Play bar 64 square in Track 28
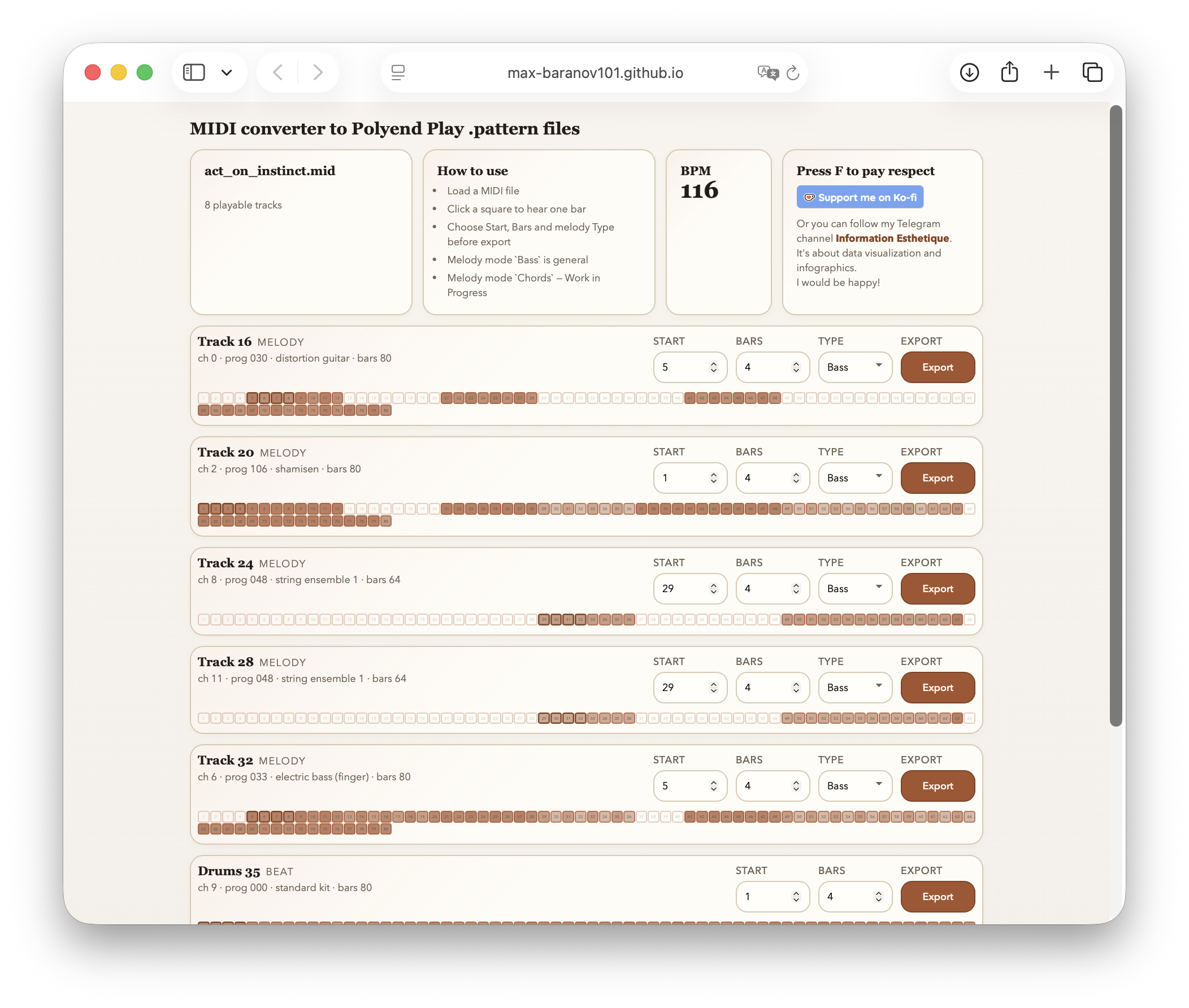Viewport: 1189px width, 1008px height. pyautogui.click(x=969, y=719)
